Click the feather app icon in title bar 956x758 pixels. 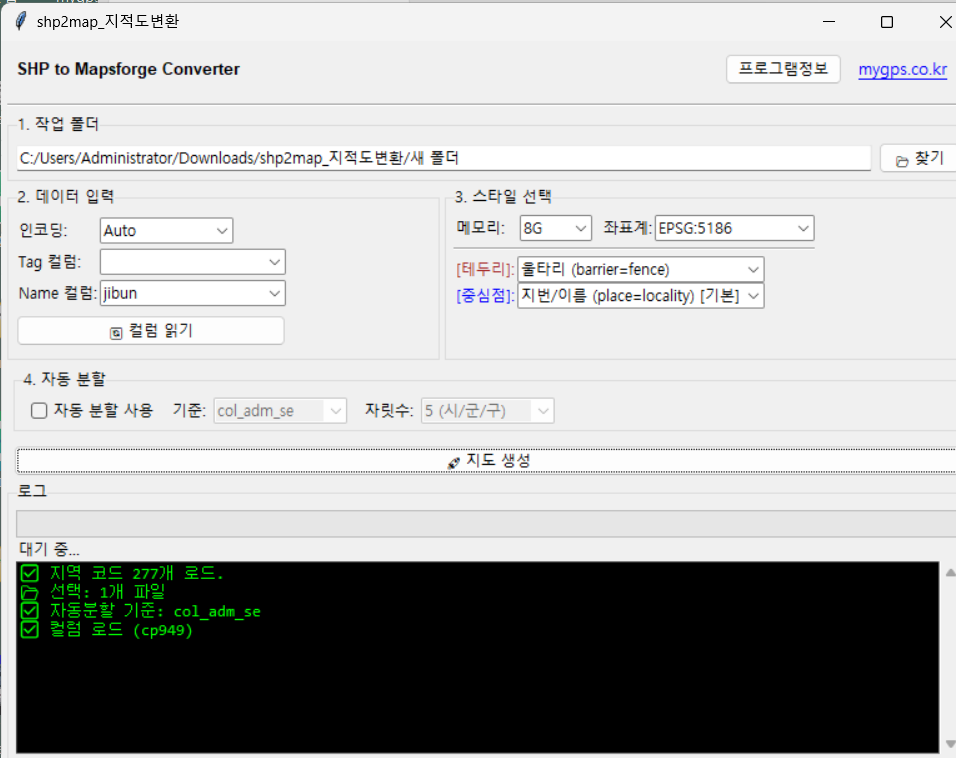[x=20, y=21]
